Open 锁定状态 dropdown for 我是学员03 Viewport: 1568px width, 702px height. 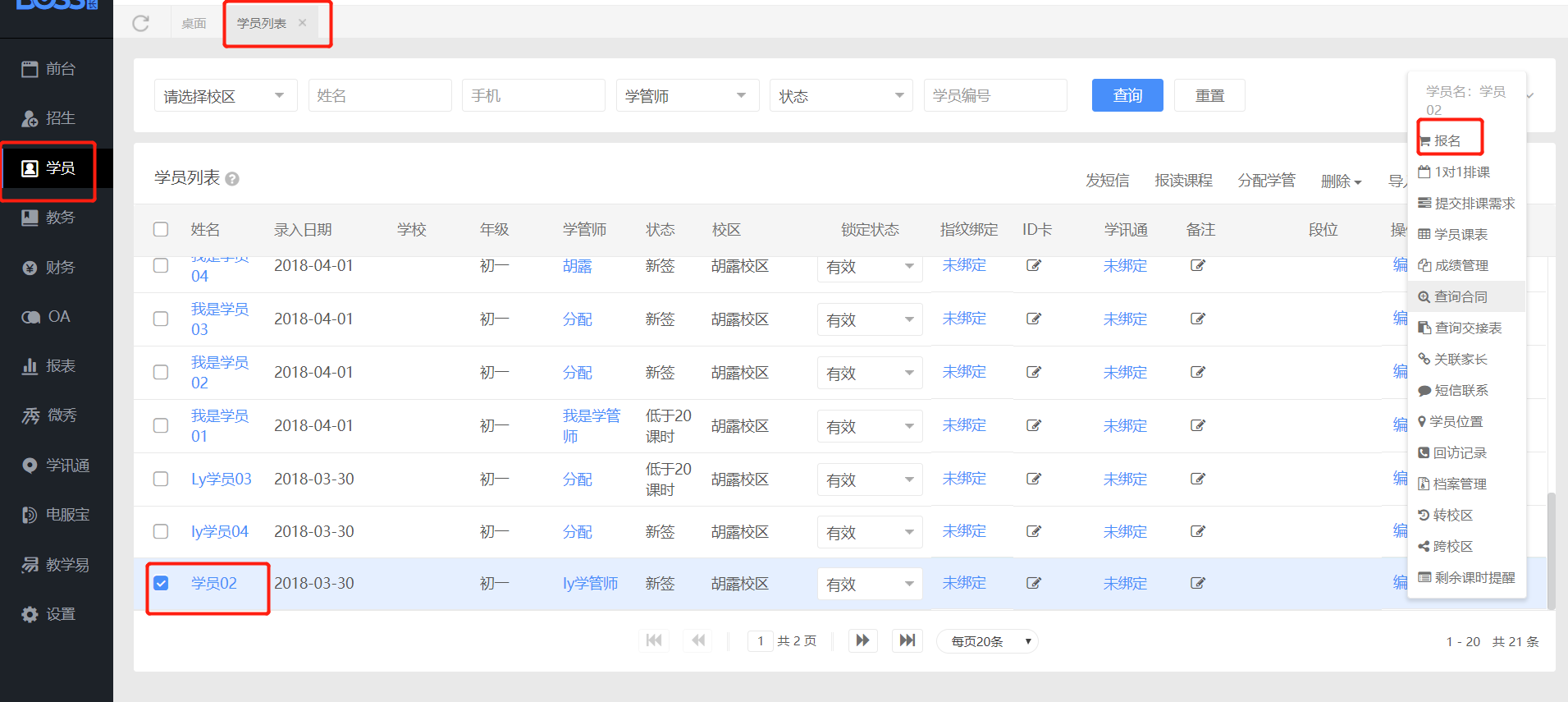click(x=870, y=319)
